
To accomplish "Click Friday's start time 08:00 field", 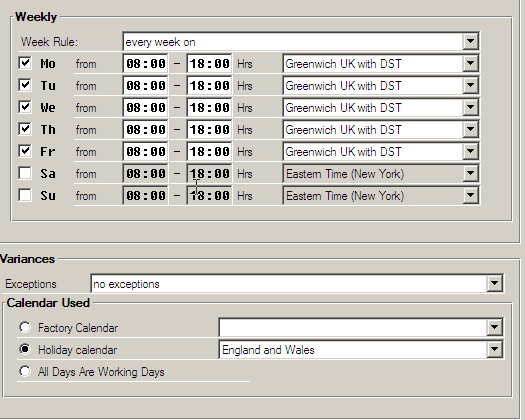I will (x=146, y=152).
